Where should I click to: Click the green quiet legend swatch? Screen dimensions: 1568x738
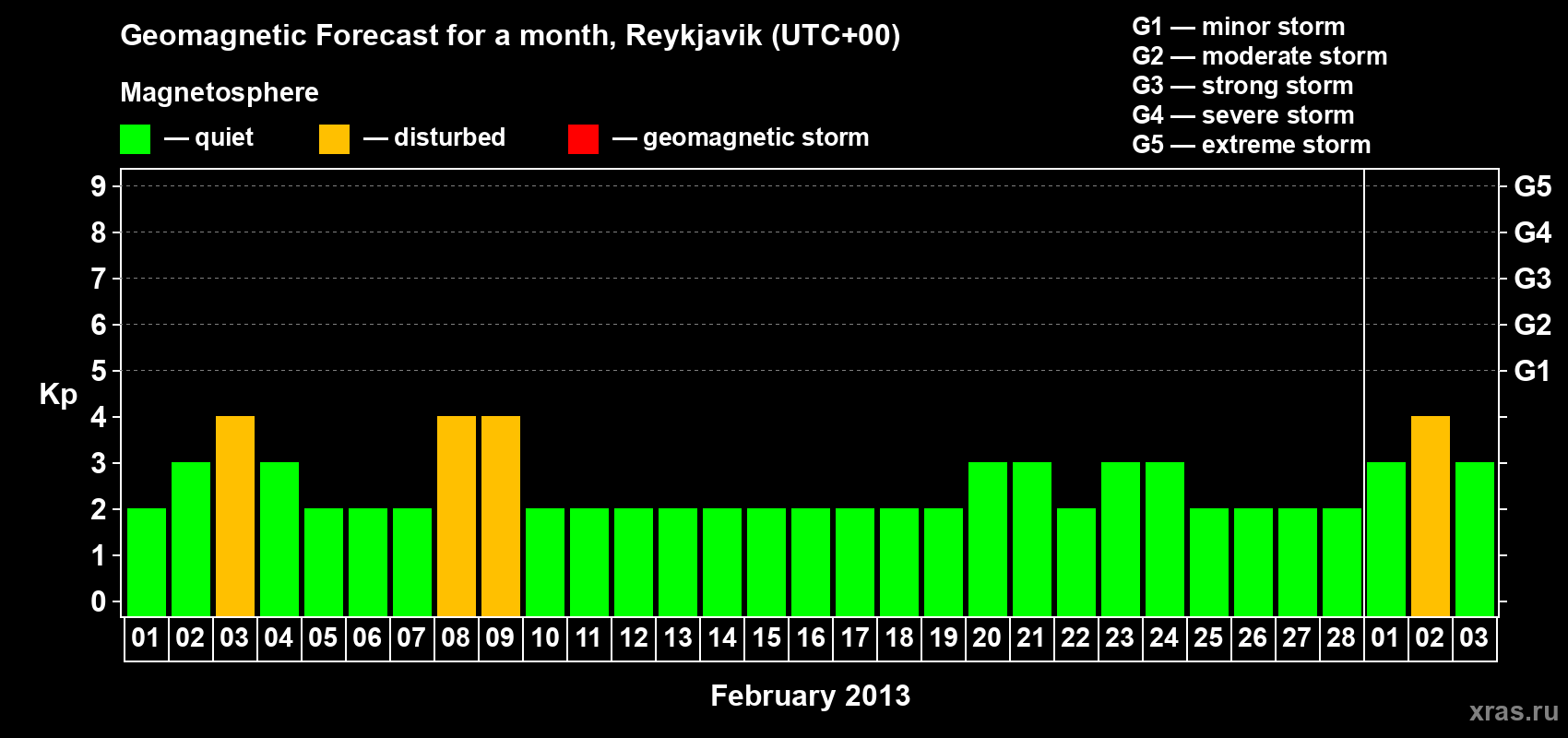pos(135,139)
